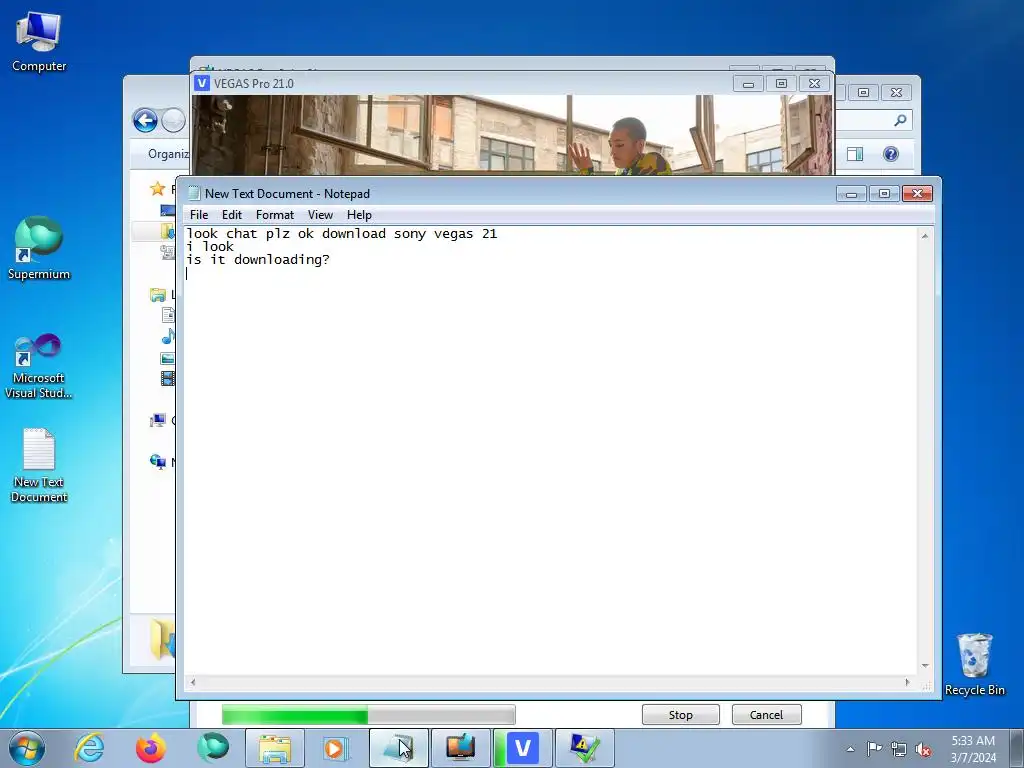The width and height of the screenshot is (1024, 768).
Task: Show hidden system tray icons
Action: pos(850,749)
